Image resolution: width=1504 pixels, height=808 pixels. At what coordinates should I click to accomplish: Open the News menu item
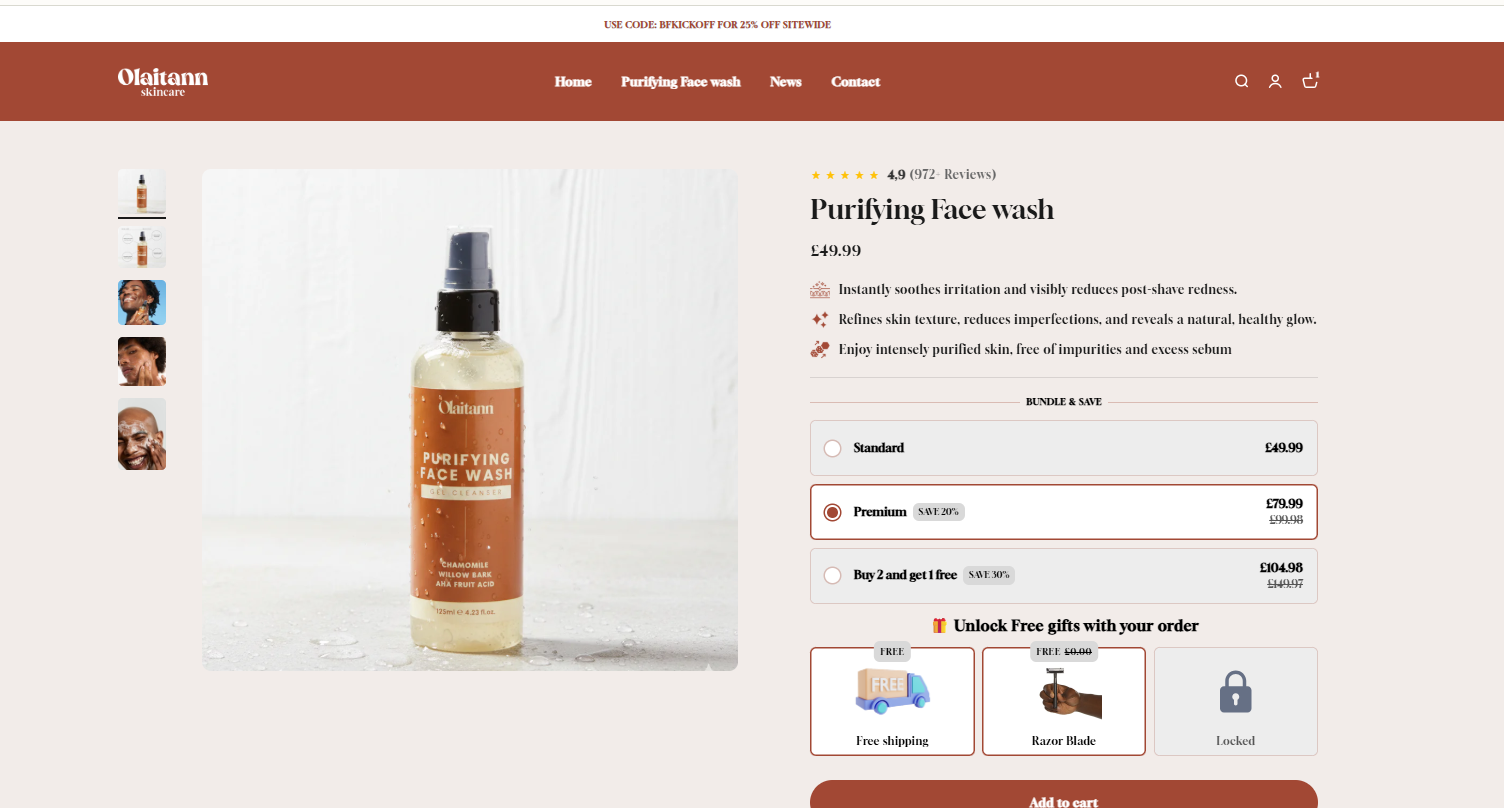786,82
